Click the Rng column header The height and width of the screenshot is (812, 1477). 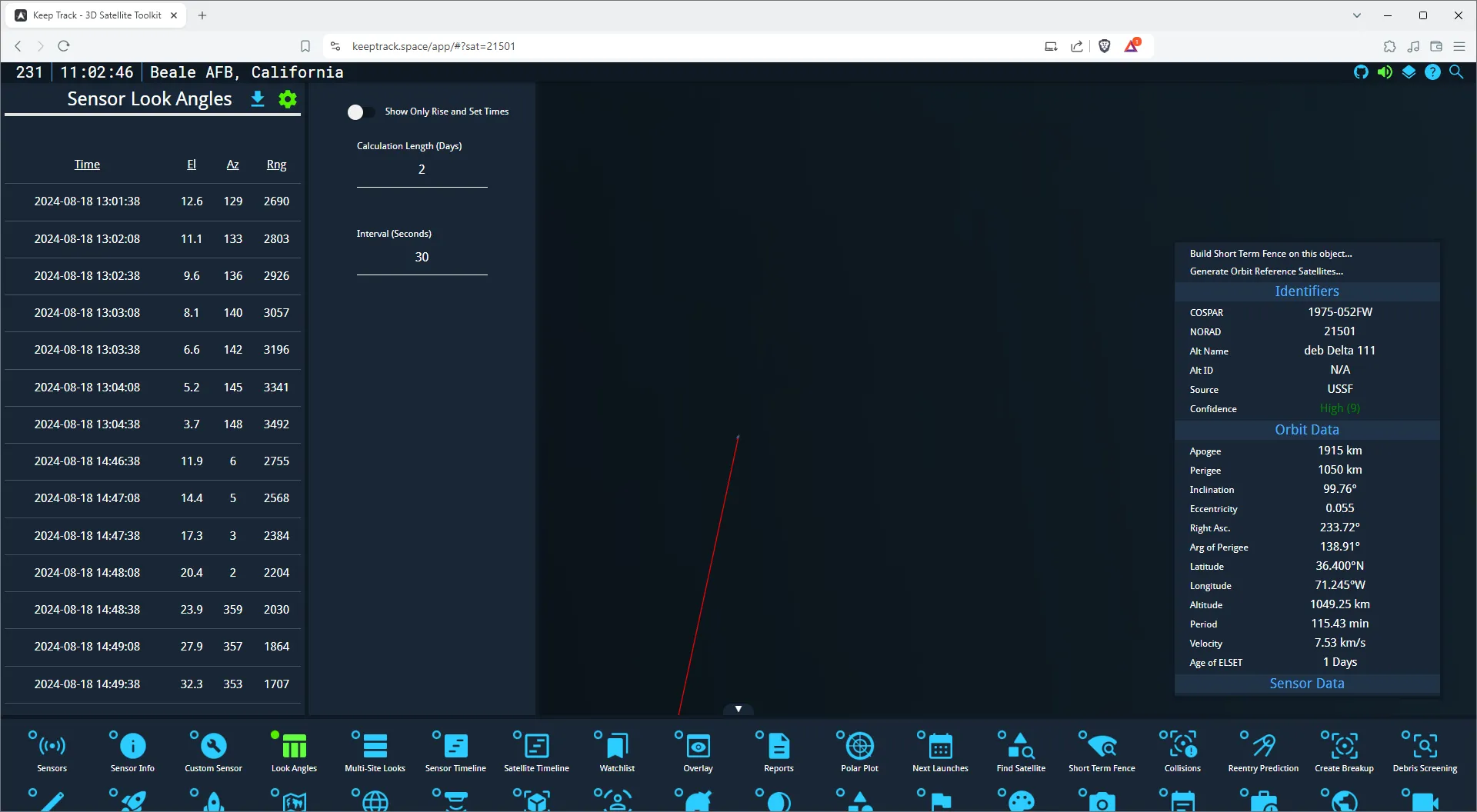point(276,165)
